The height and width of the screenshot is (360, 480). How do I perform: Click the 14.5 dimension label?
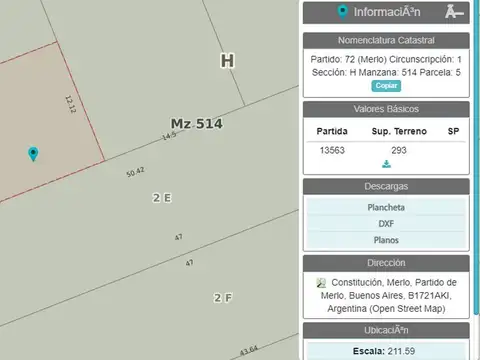click(169, 136)
